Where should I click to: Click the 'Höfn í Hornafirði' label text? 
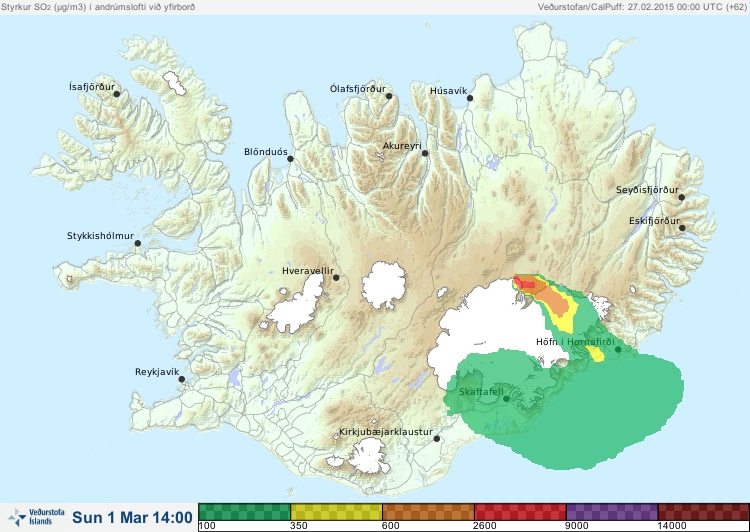575,342
